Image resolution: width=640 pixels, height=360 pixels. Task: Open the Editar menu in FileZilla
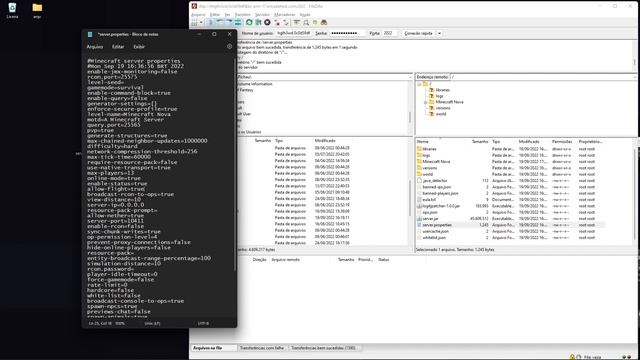[215, 15]
